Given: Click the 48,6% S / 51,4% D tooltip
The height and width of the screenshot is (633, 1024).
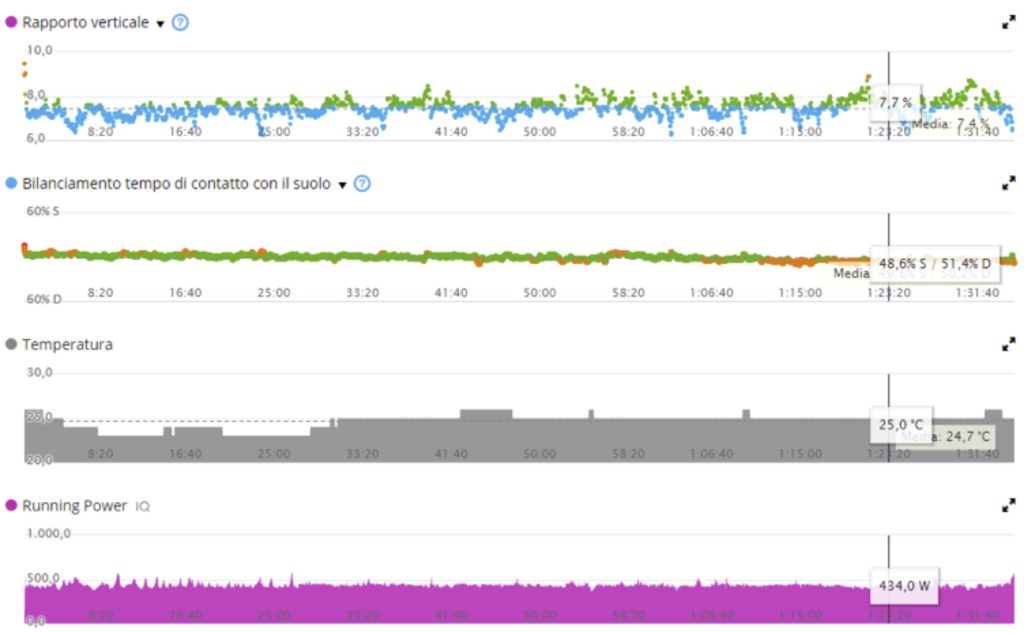Looking at the screenshot, I should 935,264.
